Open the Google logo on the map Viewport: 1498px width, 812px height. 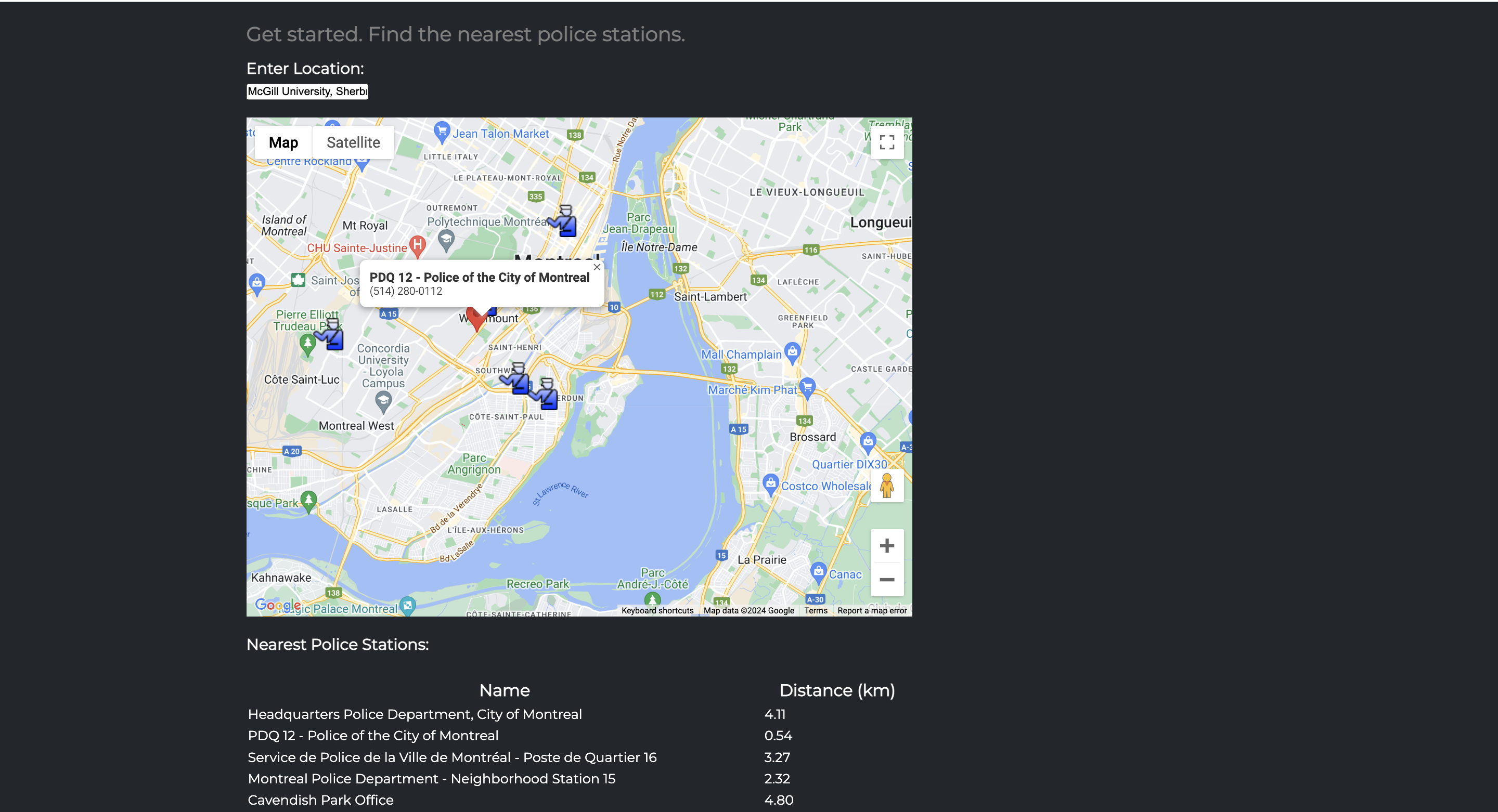(x=277, y=605)
